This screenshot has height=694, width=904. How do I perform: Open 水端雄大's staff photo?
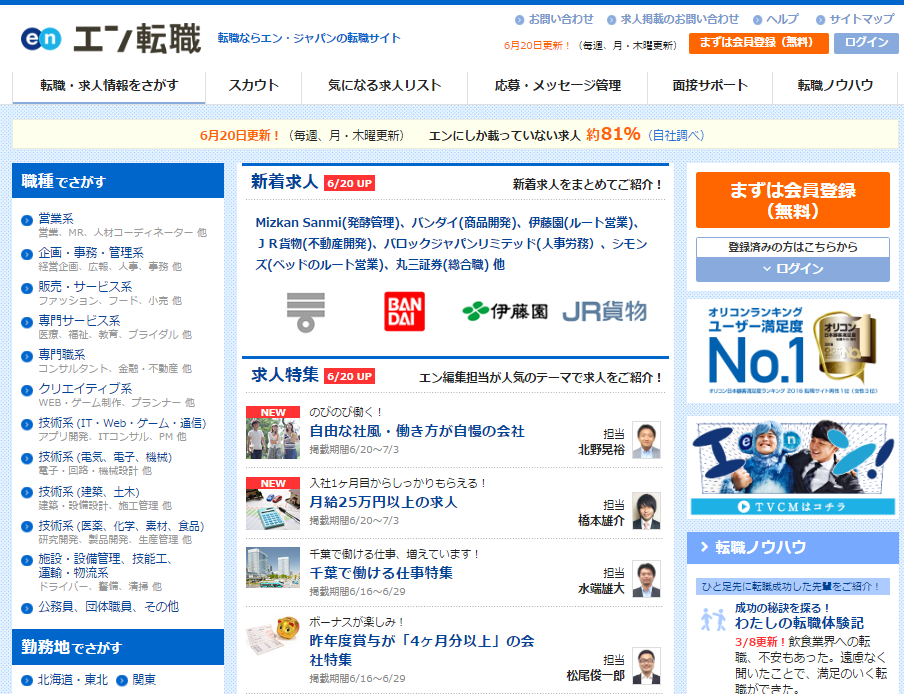(x=646, y=579)
